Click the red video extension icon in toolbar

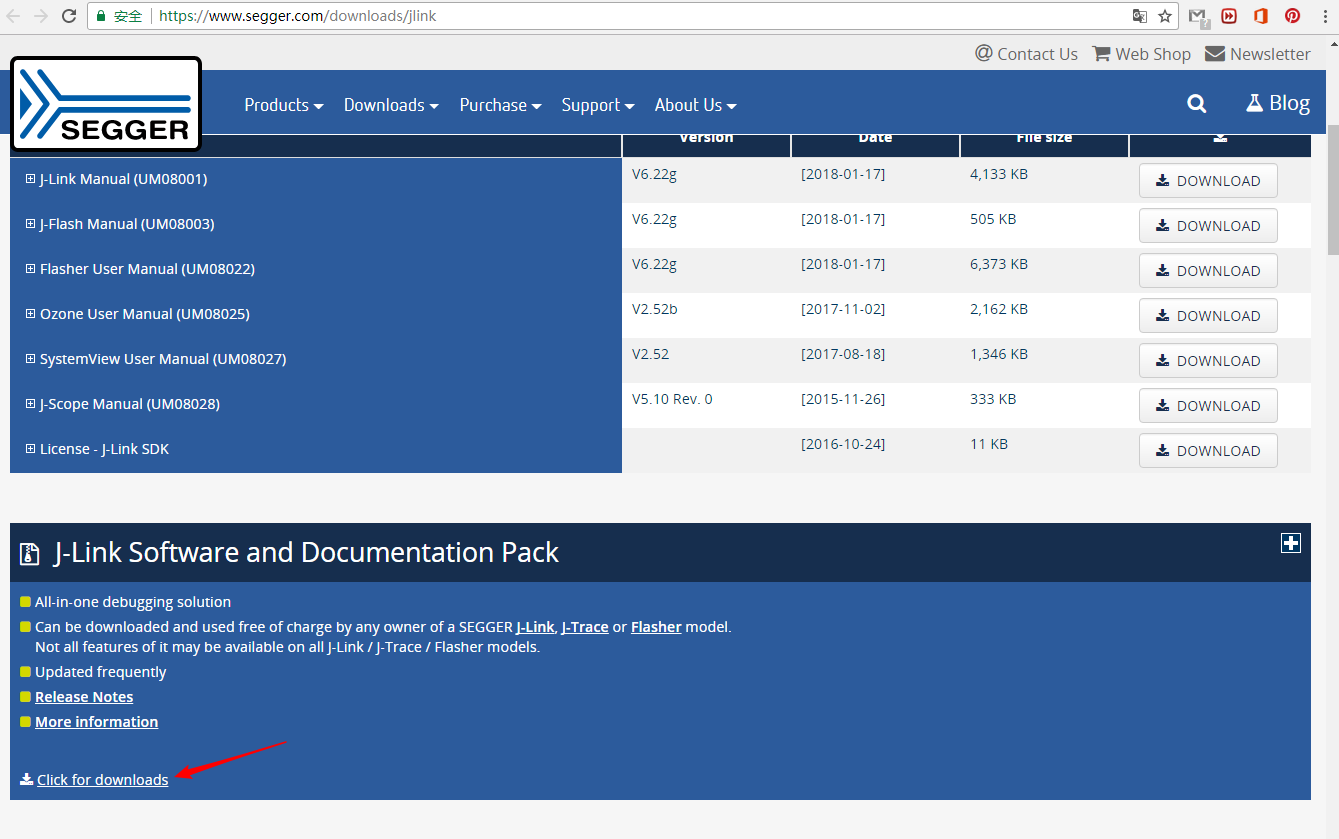click(x=1229, y=16)
